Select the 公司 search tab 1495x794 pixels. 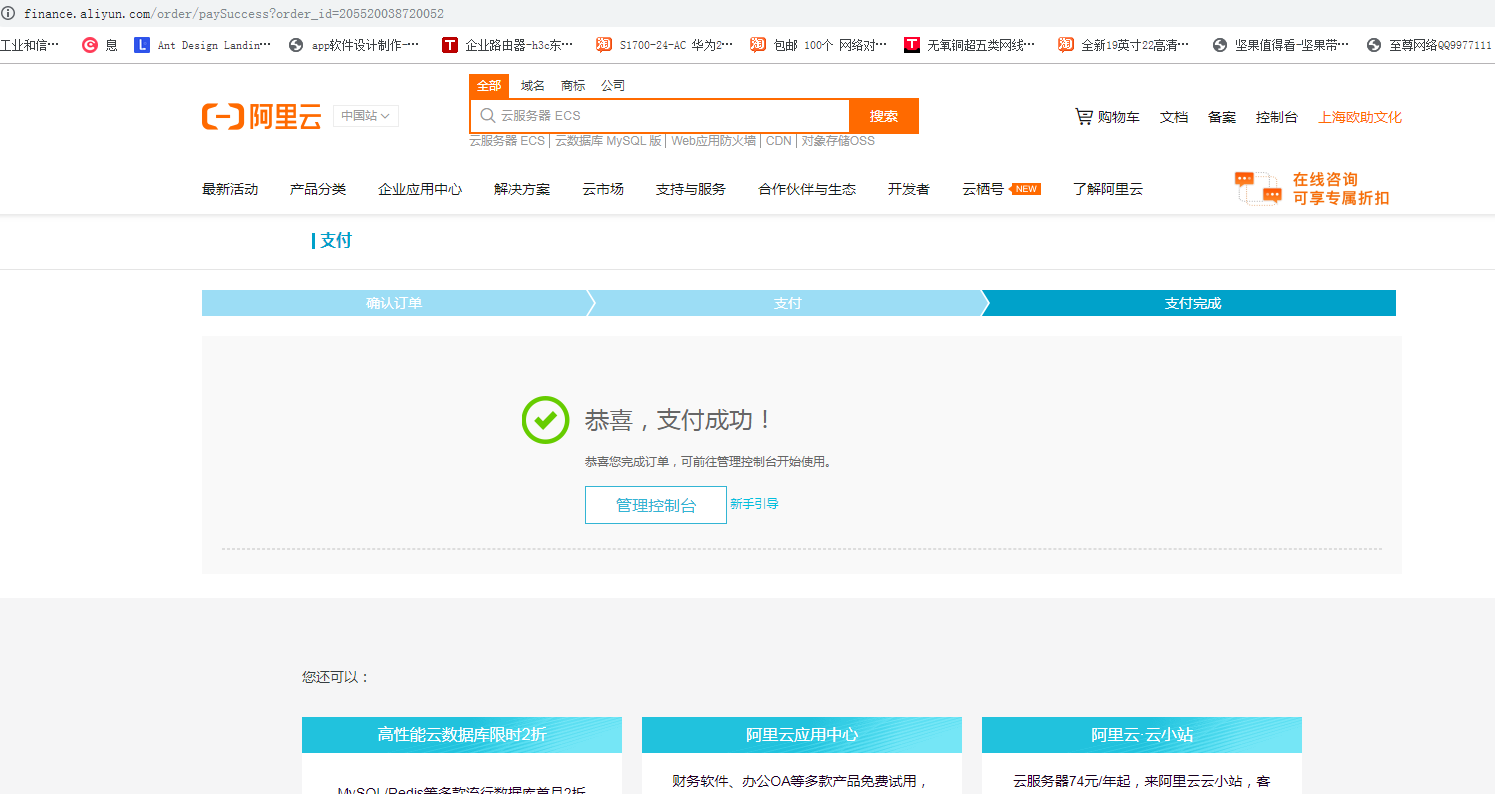[x=613, y=86]
